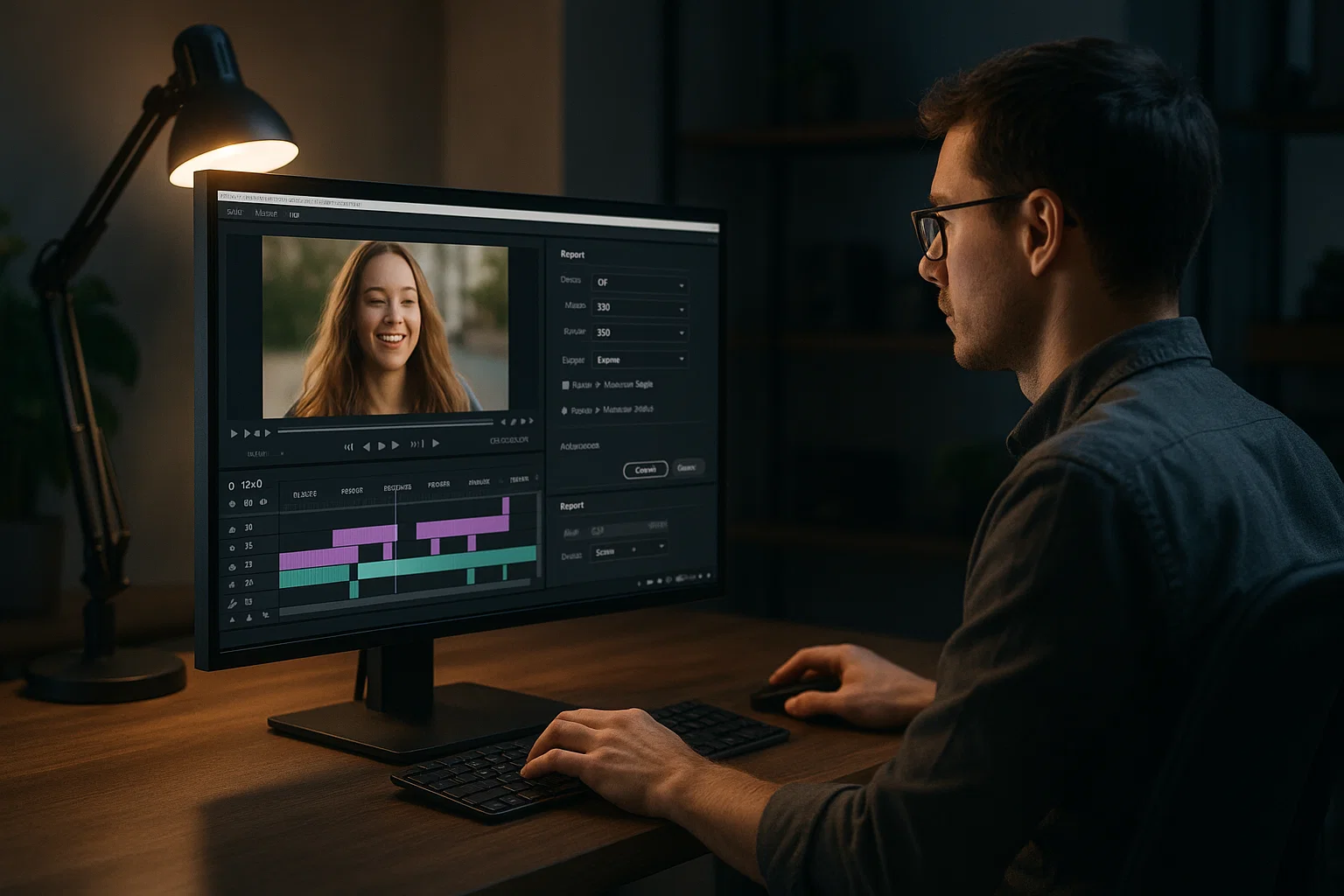The image size is (1344, 896).
Task: Click the round icon left of the 60 label
Action: click(232, 504)
